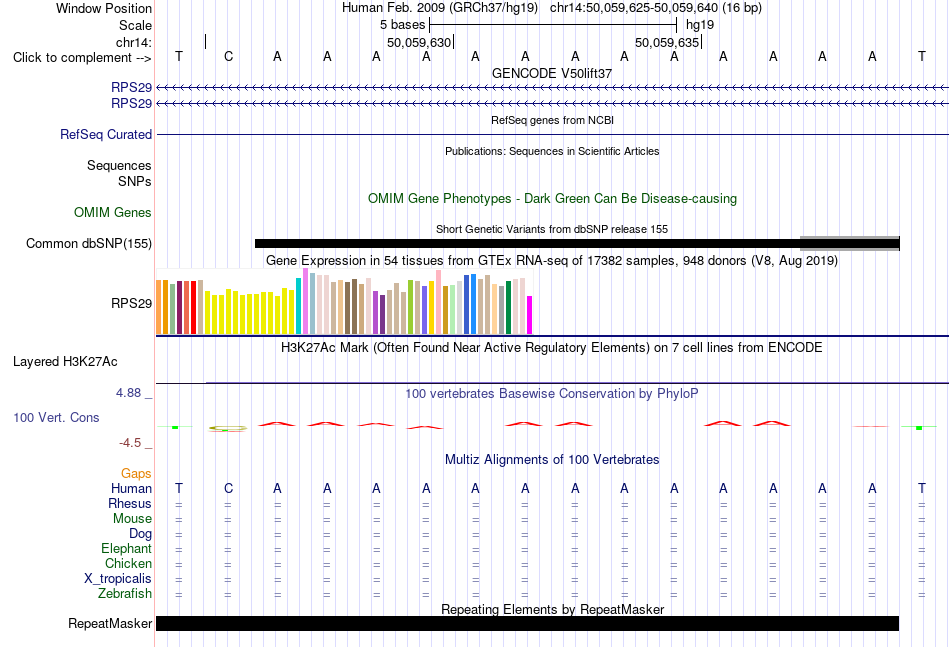The height and width of the screenshot is (647, 950).
Task: Open H3K27Ac Mark track title
Action: 552,348
